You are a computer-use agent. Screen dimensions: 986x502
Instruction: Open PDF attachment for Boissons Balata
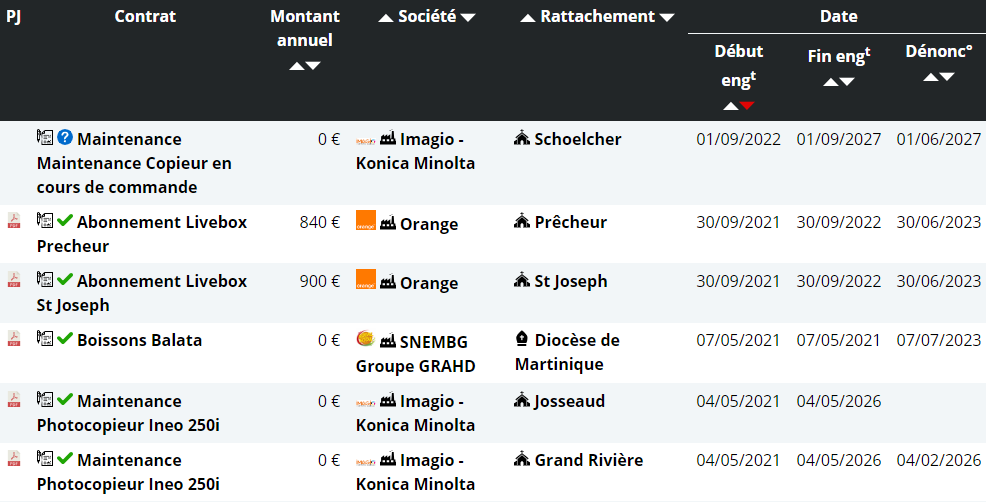click(x=14, y=338)
